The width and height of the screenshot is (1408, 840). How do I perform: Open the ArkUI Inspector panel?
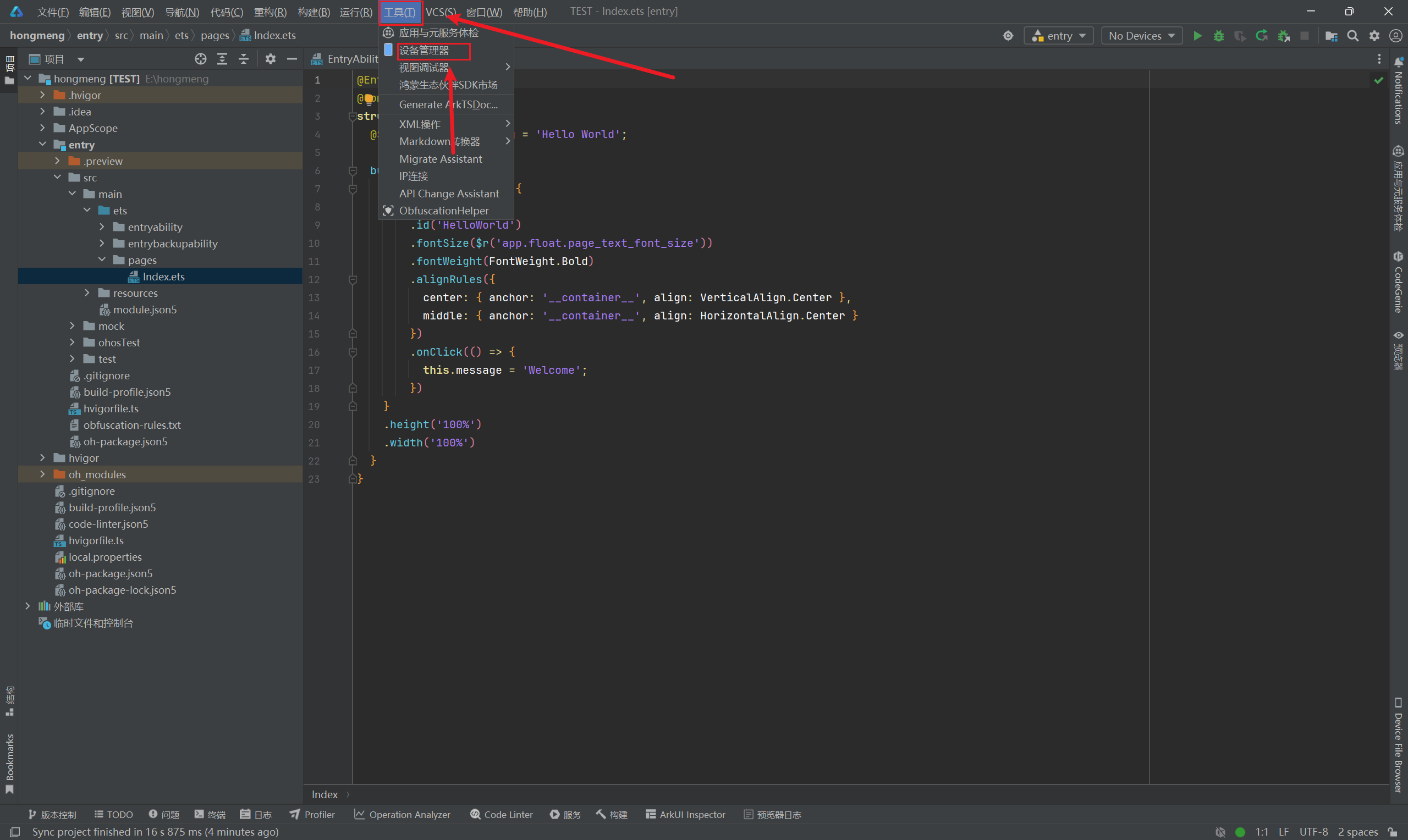(686, 814)
